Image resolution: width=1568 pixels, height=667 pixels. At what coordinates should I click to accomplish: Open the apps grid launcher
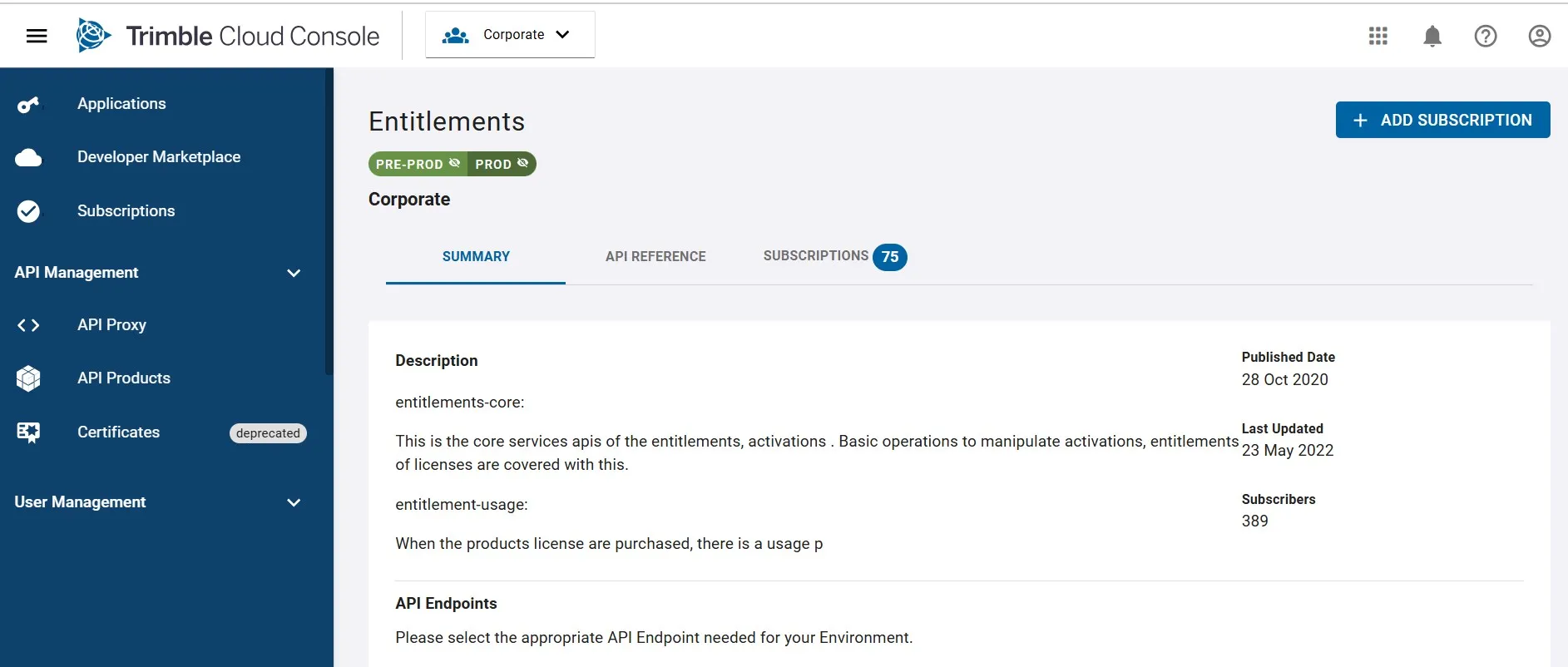[1378, 36]
